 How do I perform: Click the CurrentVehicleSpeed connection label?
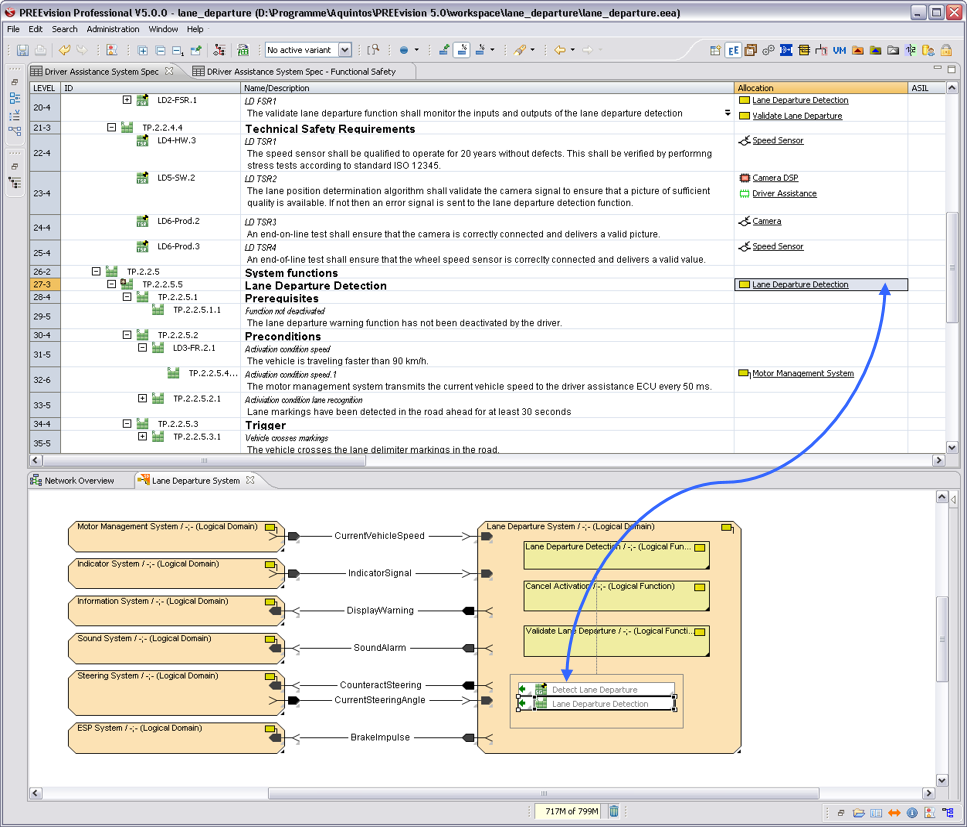coord(379,535)
